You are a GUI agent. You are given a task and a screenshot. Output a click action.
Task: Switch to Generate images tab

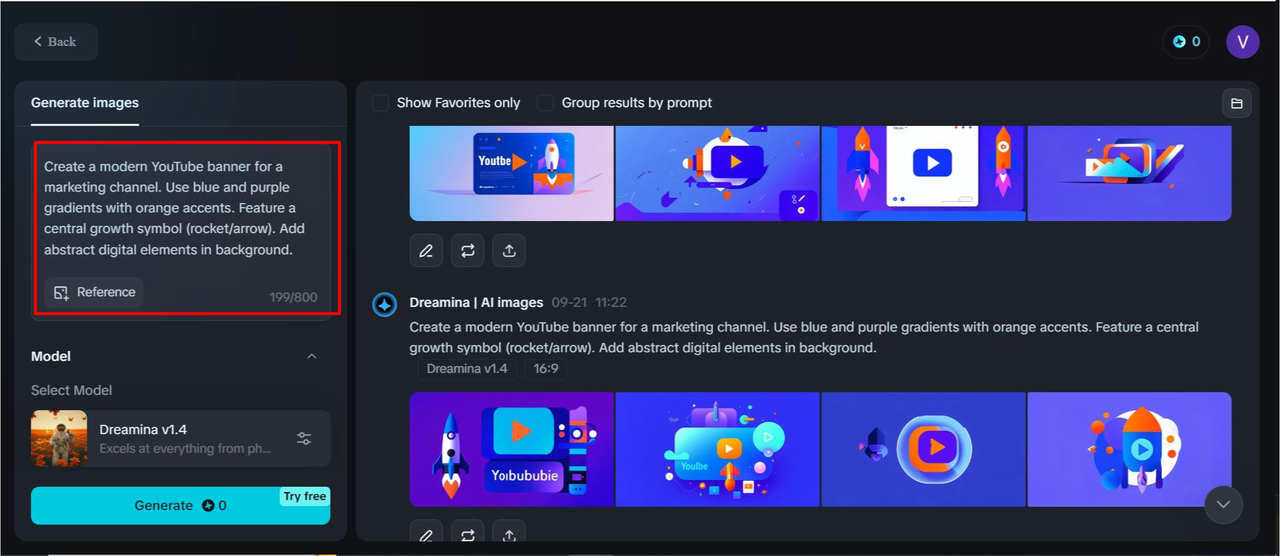click(85, 102)
